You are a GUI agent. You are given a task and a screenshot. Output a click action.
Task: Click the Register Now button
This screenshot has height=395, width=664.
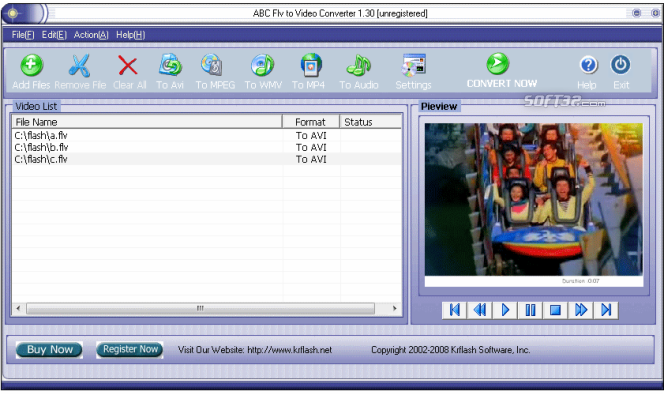(130, 350)
